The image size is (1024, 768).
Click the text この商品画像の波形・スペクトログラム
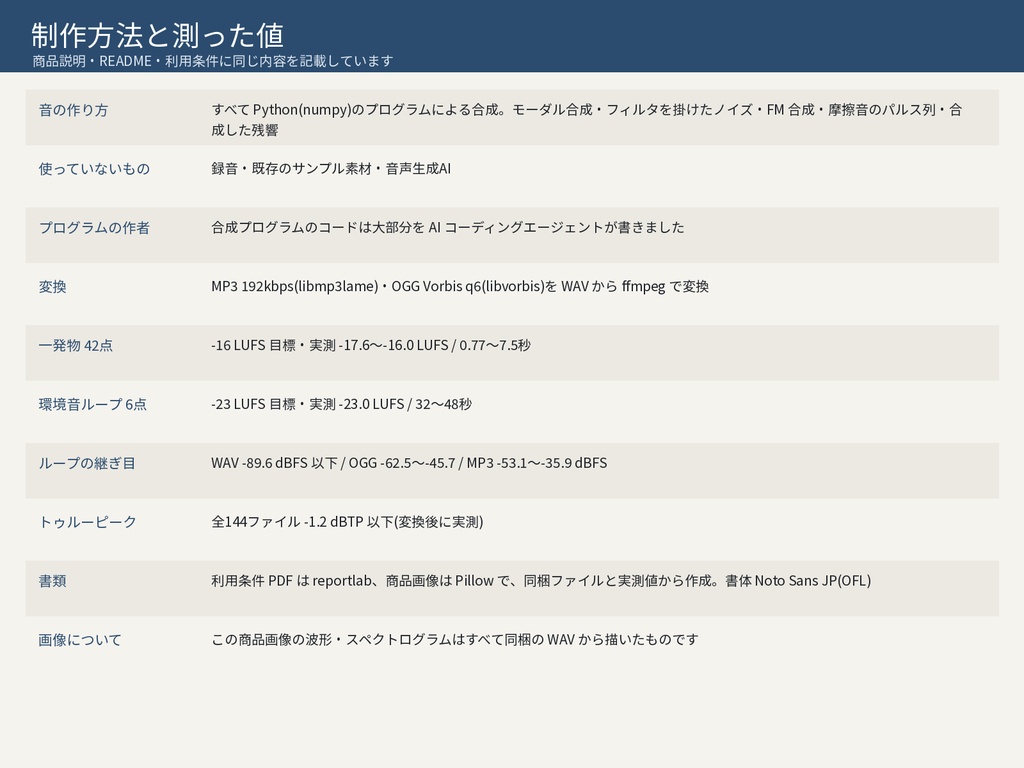[x=332, y=639]
